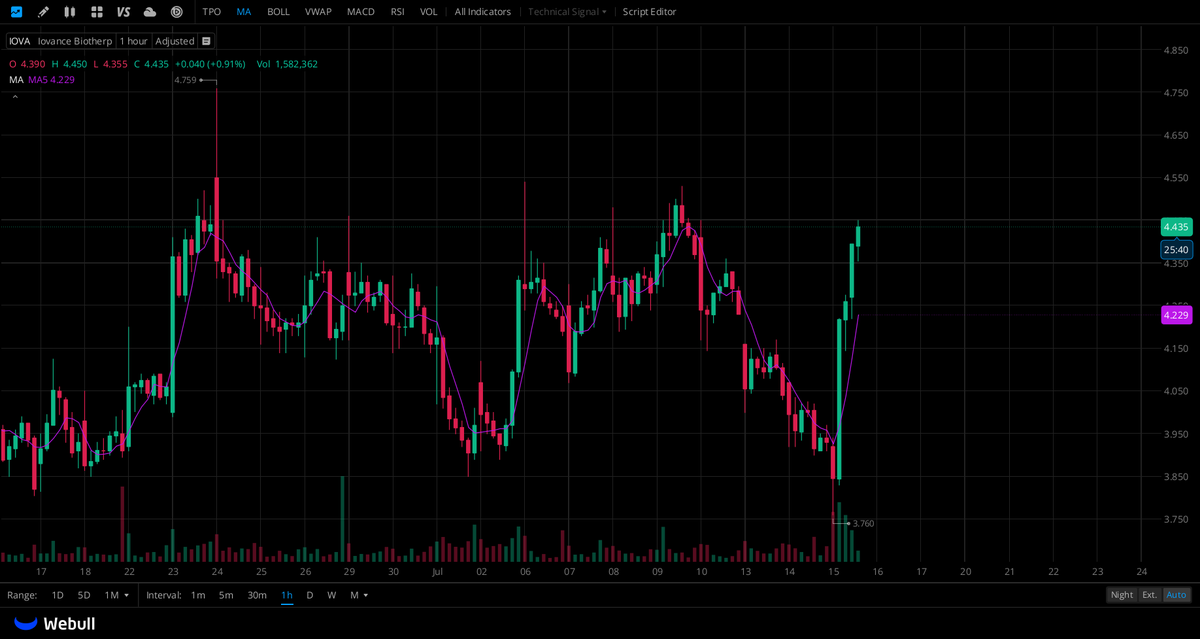The image size is (1200, 639).
Task: Click the 25:40 countdown label
Action: pyautogui.click(x=1176, y=250)
